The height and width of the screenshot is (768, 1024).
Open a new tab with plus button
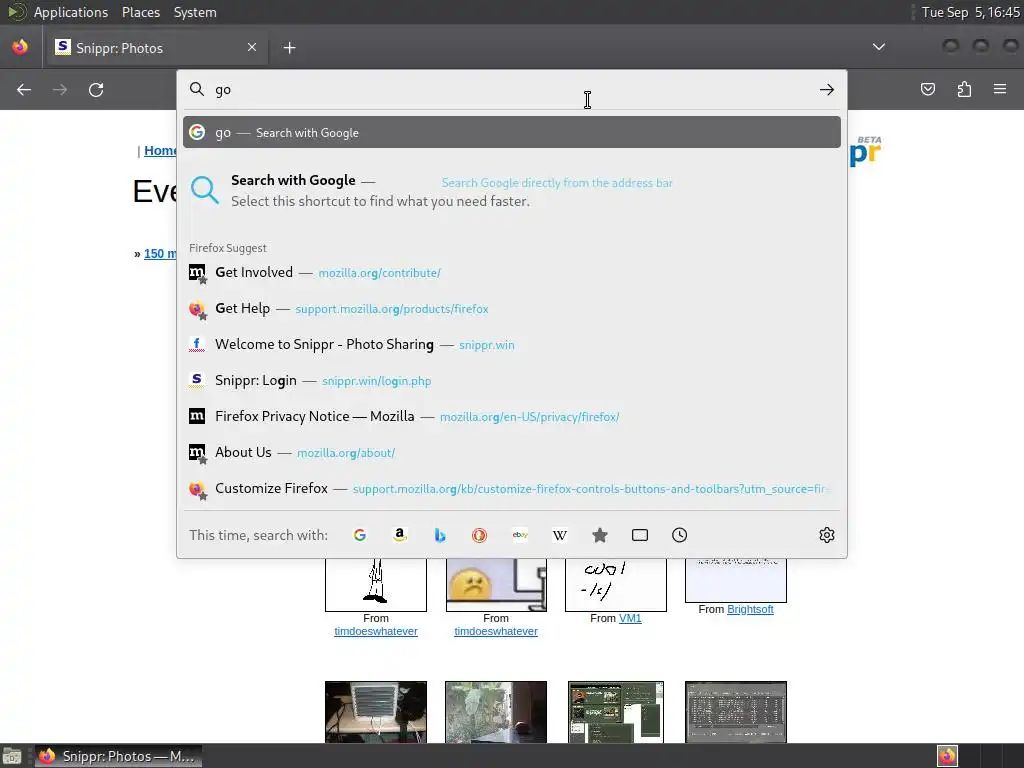289,48
